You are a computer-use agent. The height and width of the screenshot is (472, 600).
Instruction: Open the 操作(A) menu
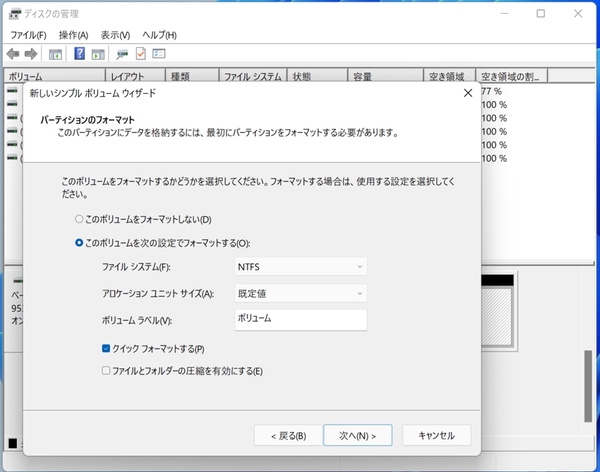[x=73, y=35]
